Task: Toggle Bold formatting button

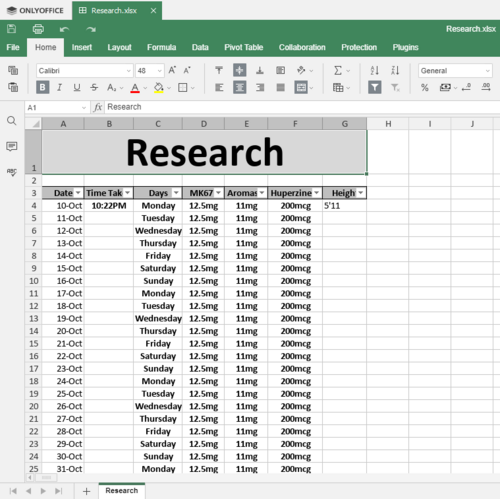Action: tap(42, 88)
